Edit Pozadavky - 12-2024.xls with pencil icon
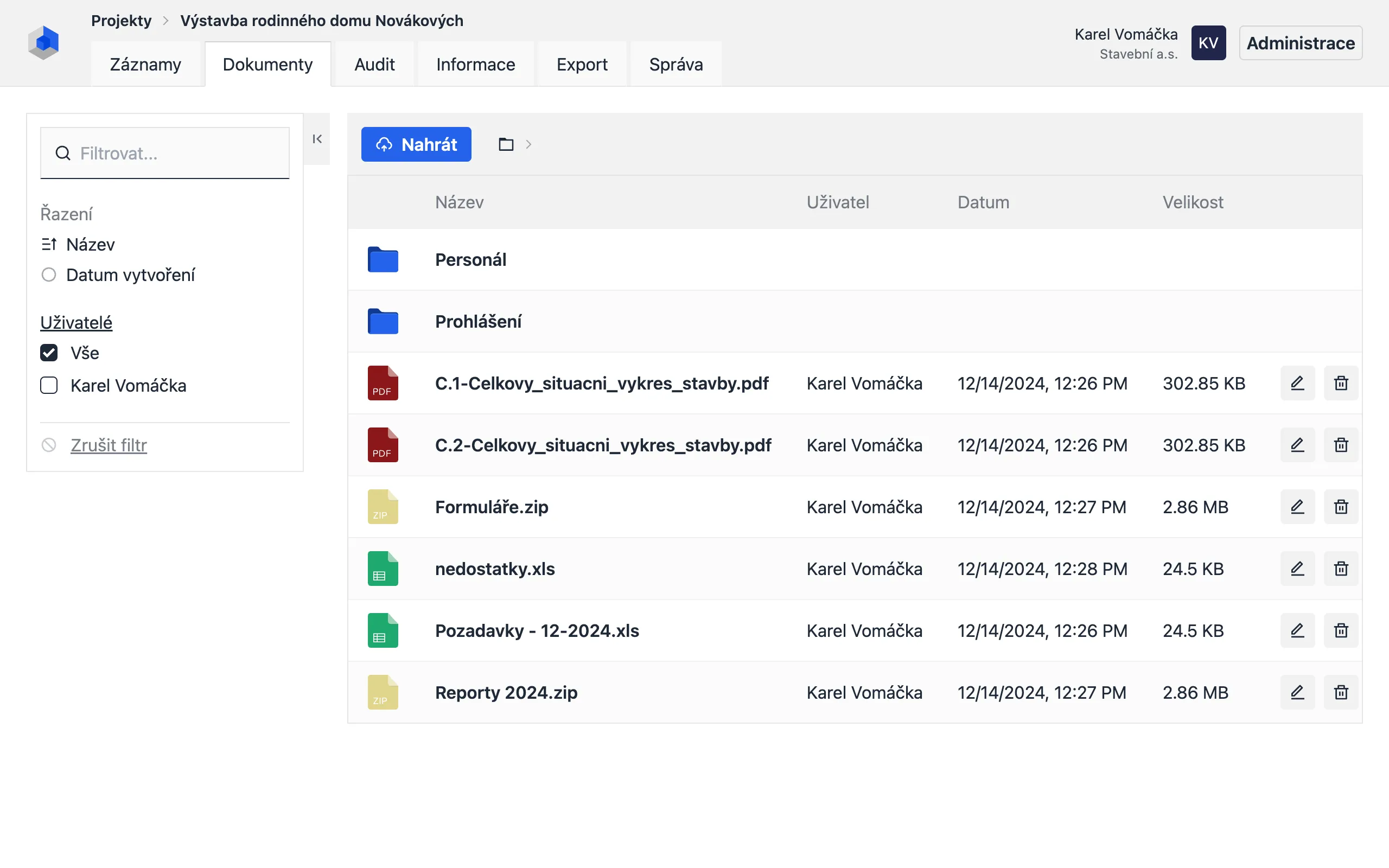The height and width of the screenshot is (868, 1389). (1297, 630)
